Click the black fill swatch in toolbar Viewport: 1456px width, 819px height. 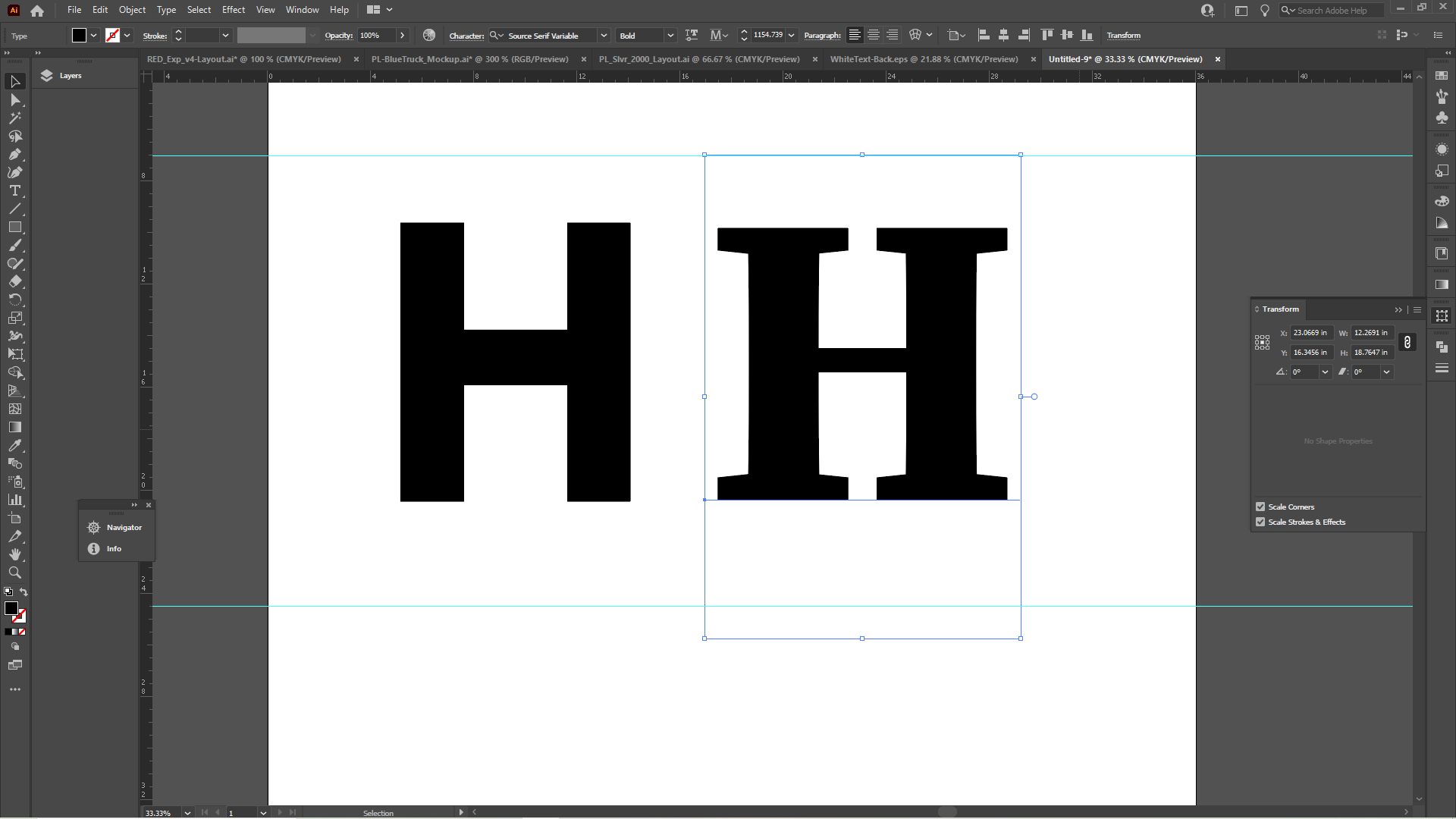click(11, 609)
